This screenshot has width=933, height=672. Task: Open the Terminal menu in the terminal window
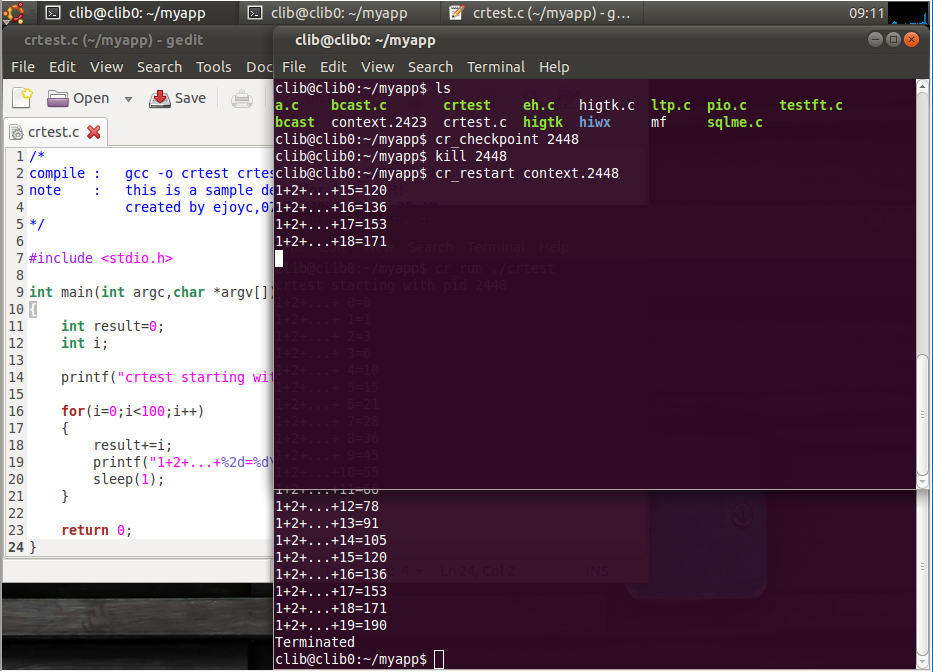[496, 67]
